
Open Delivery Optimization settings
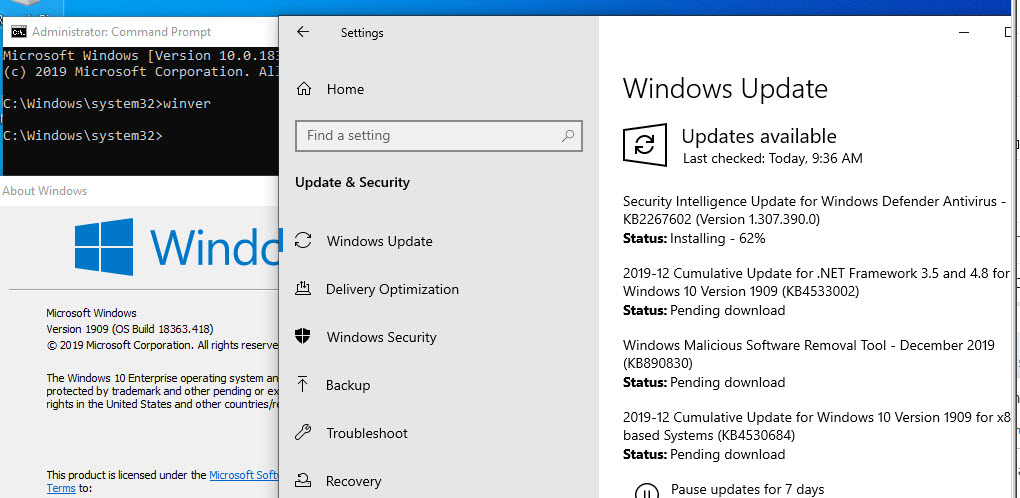click(392, 289)
